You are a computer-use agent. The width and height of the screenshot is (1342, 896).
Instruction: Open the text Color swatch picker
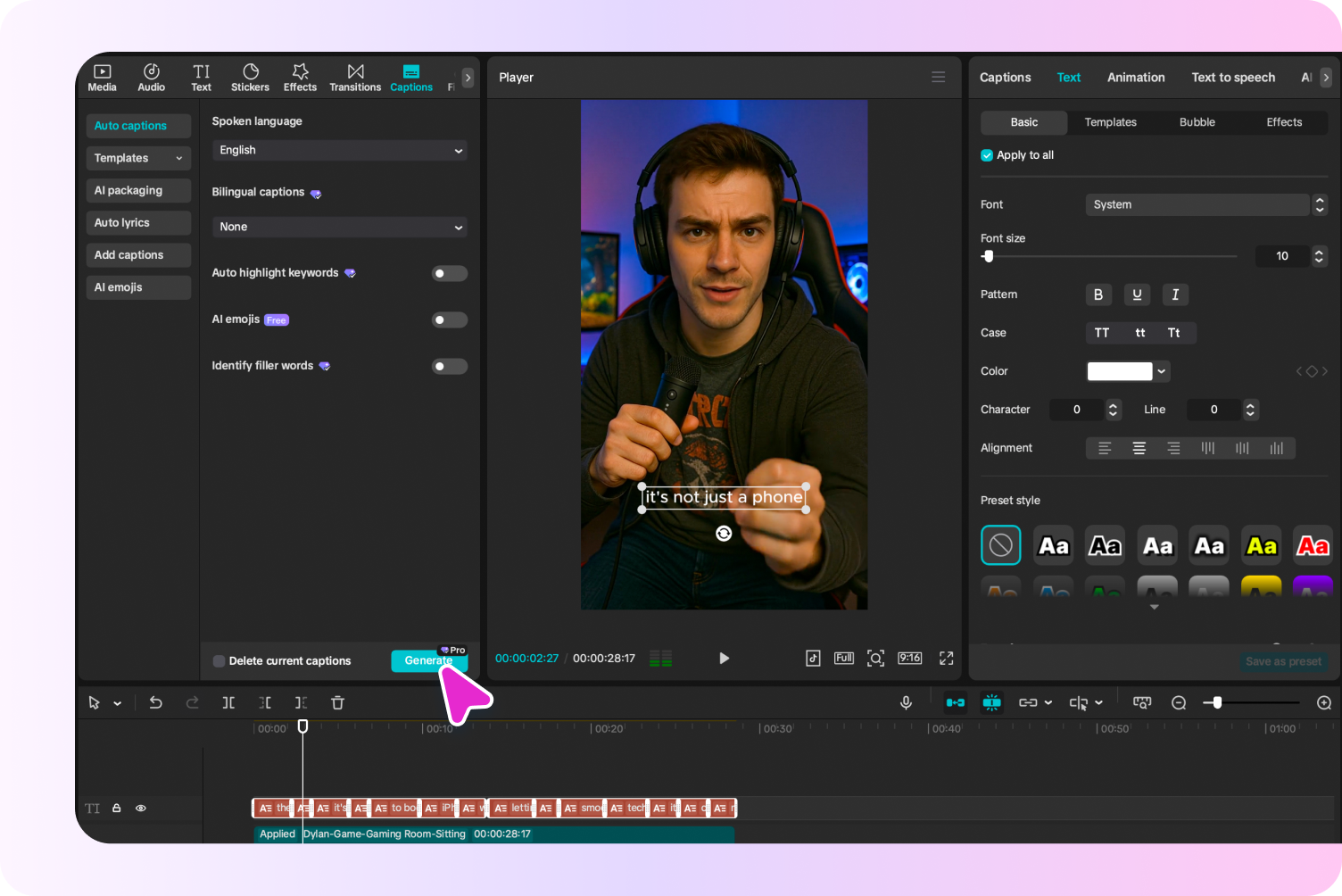click(x=1119, y=370)
